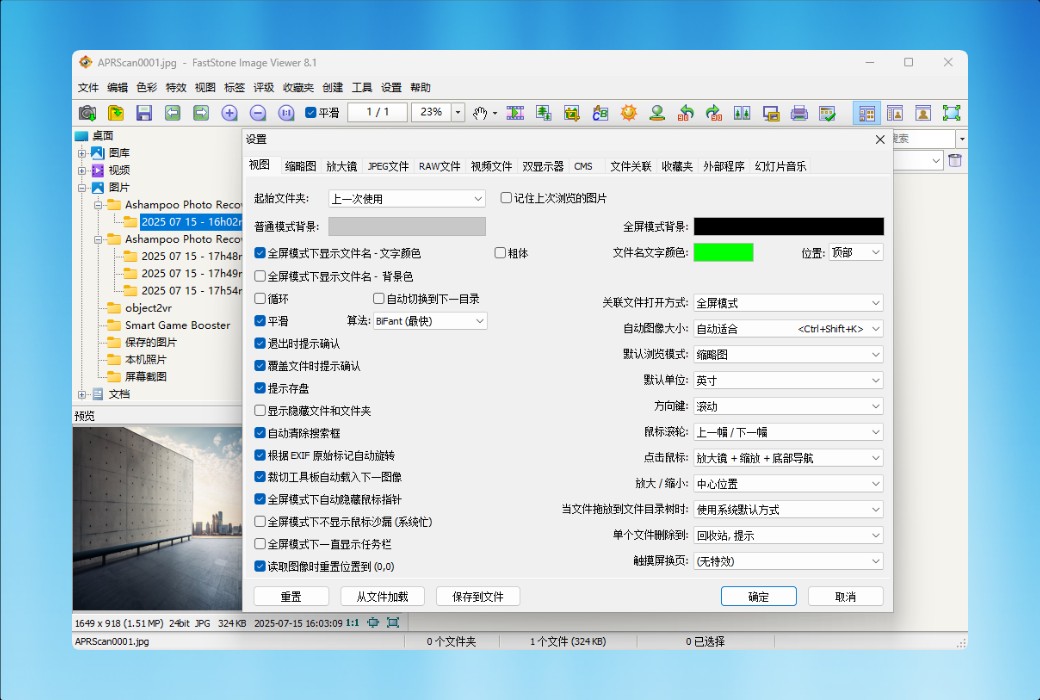
Task: Switch to the JPEG文件 tab
Action: pyautogui.click(x=388, y=166)
